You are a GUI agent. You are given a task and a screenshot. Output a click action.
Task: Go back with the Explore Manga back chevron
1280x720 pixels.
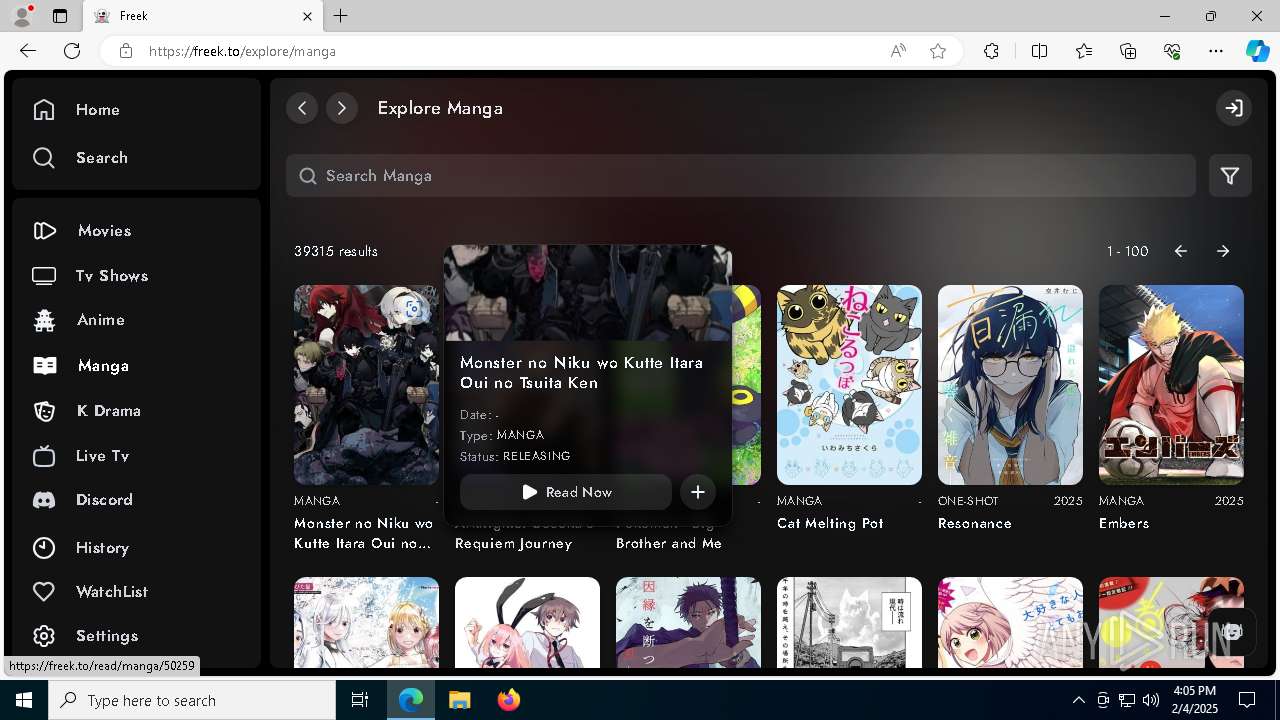302,108
